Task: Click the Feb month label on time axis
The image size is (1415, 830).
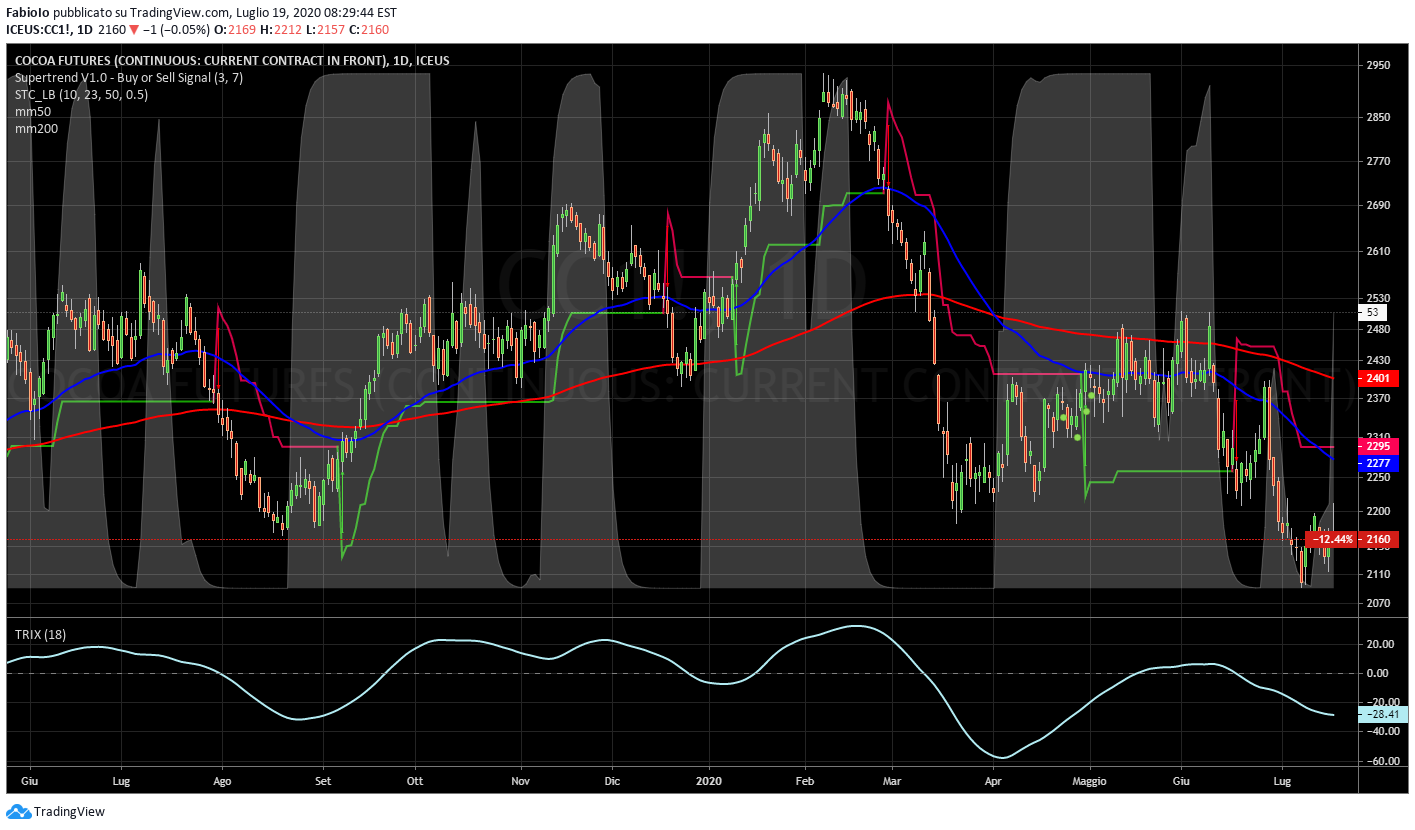Action: pos(805,780)
